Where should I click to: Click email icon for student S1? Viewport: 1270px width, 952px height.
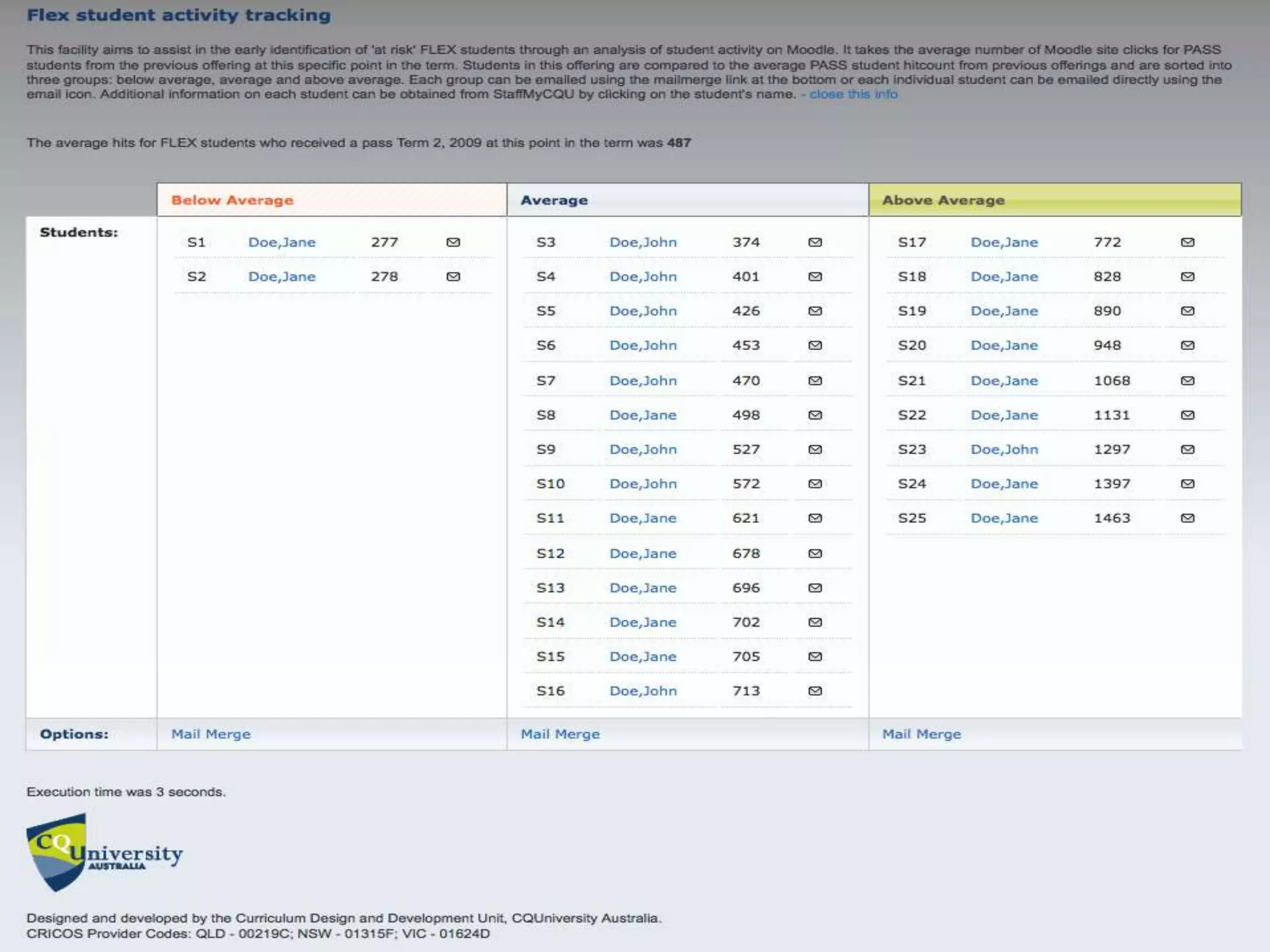[453, 242]
